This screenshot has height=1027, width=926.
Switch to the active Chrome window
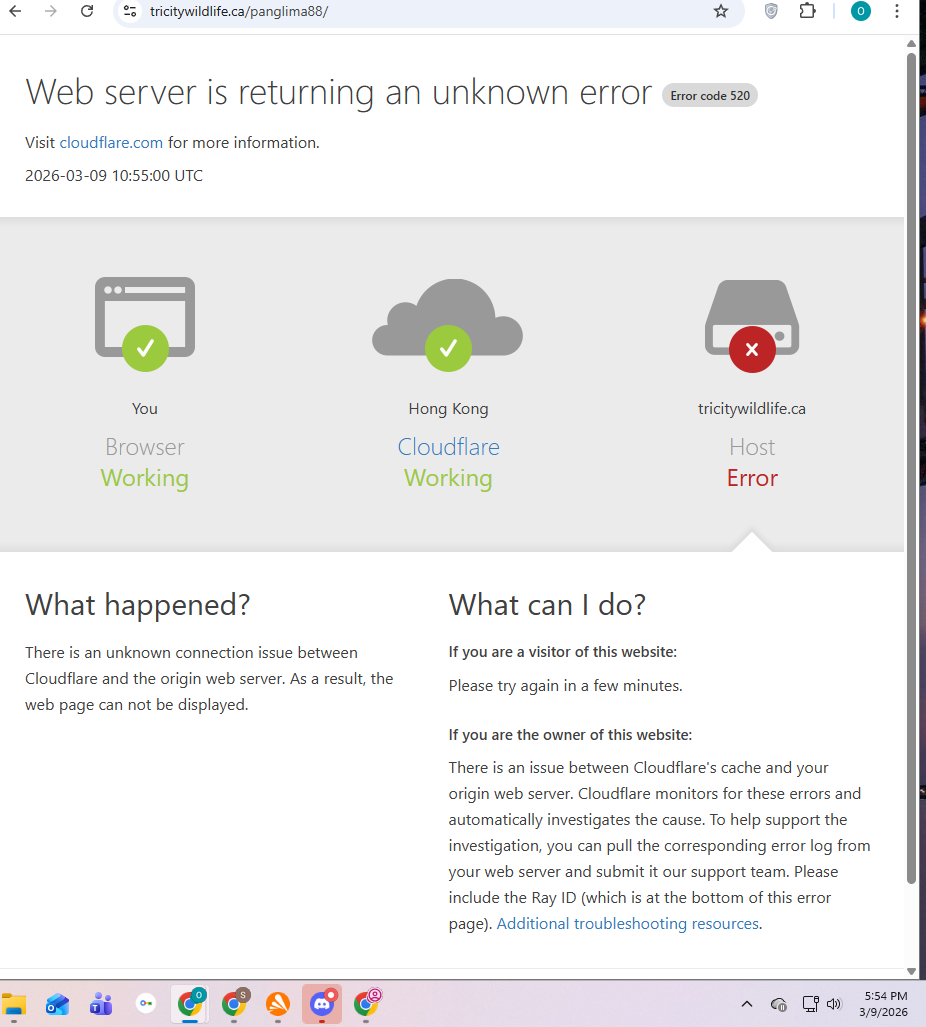[190, 1004]
